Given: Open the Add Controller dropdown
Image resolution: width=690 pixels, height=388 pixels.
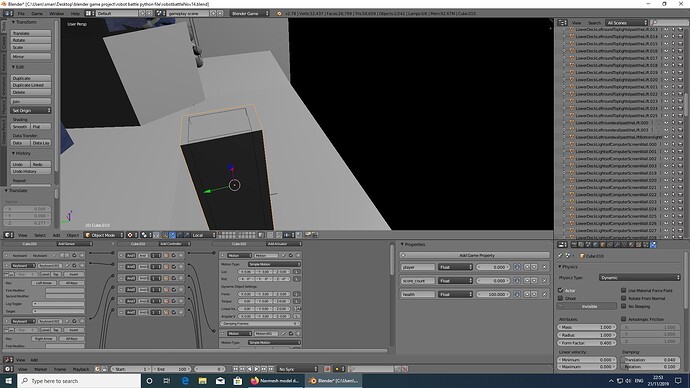Looking at the screenshot, I should tap(175, 244).
